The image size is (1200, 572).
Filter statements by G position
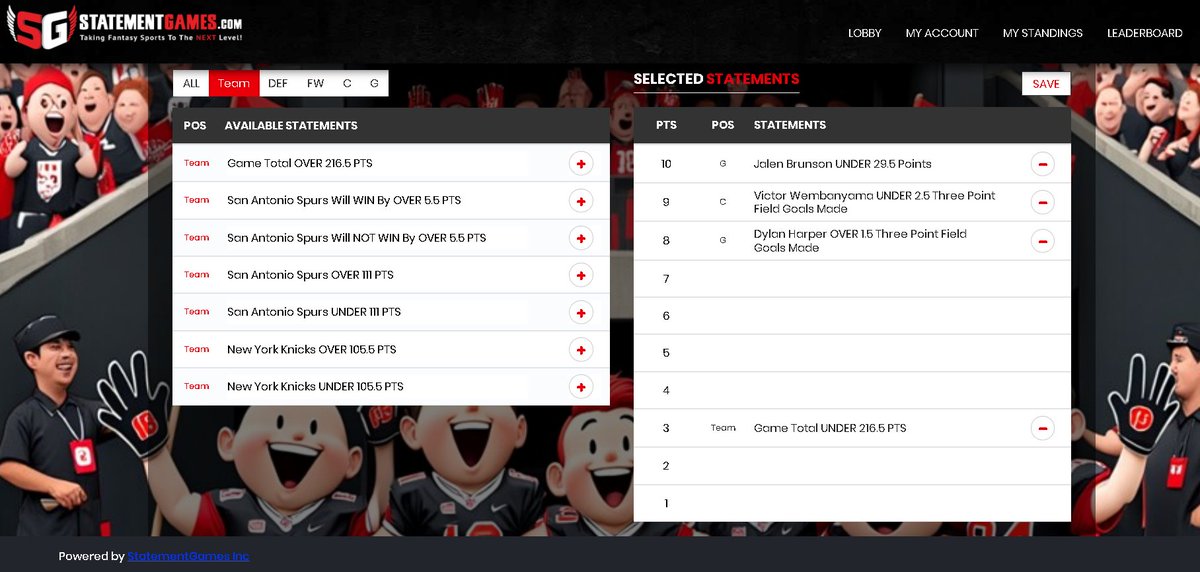pos(374,84)
